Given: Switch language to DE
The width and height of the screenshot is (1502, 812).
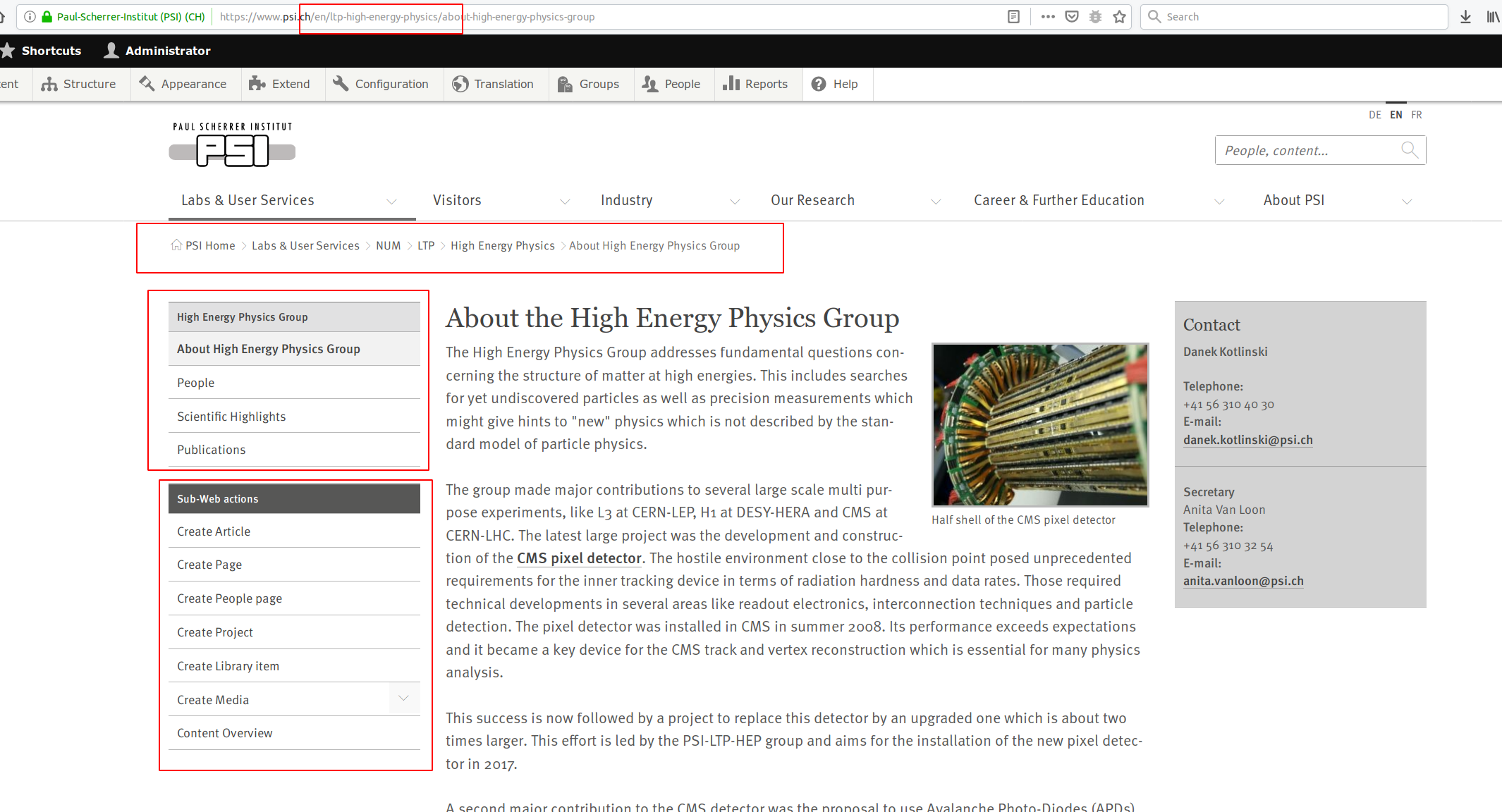Looking at the screenshot, I should click(1374, 115).
